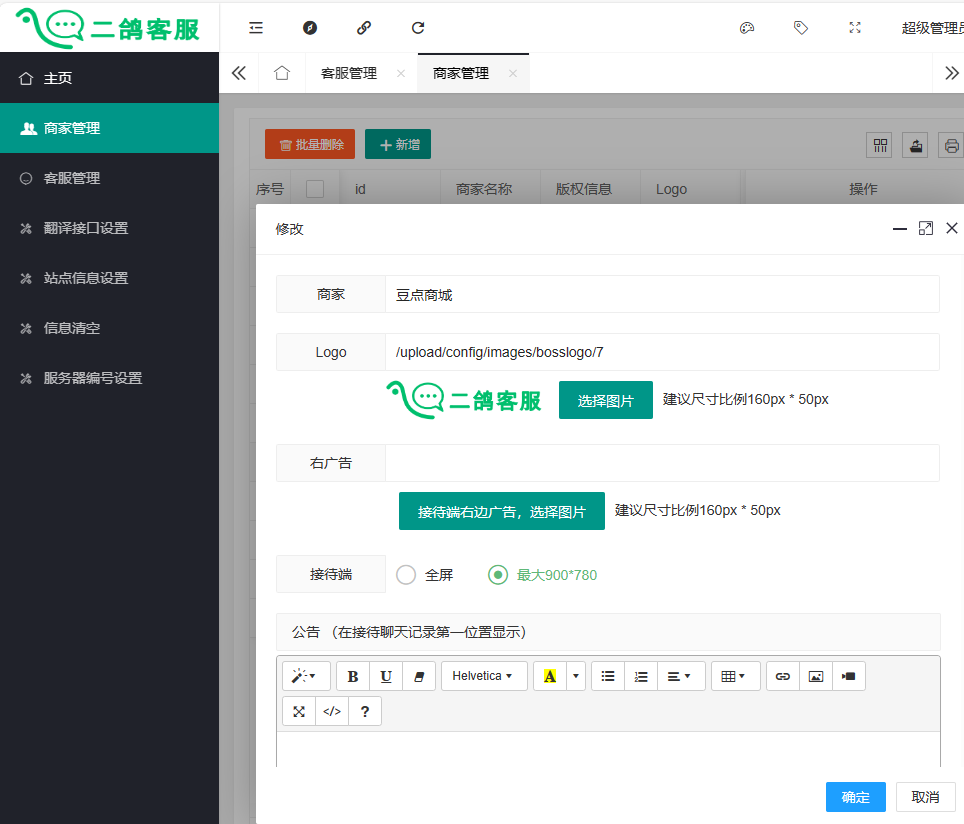
Task: Insert a link in the editor toolbar
Action: (x=783, y=676)
